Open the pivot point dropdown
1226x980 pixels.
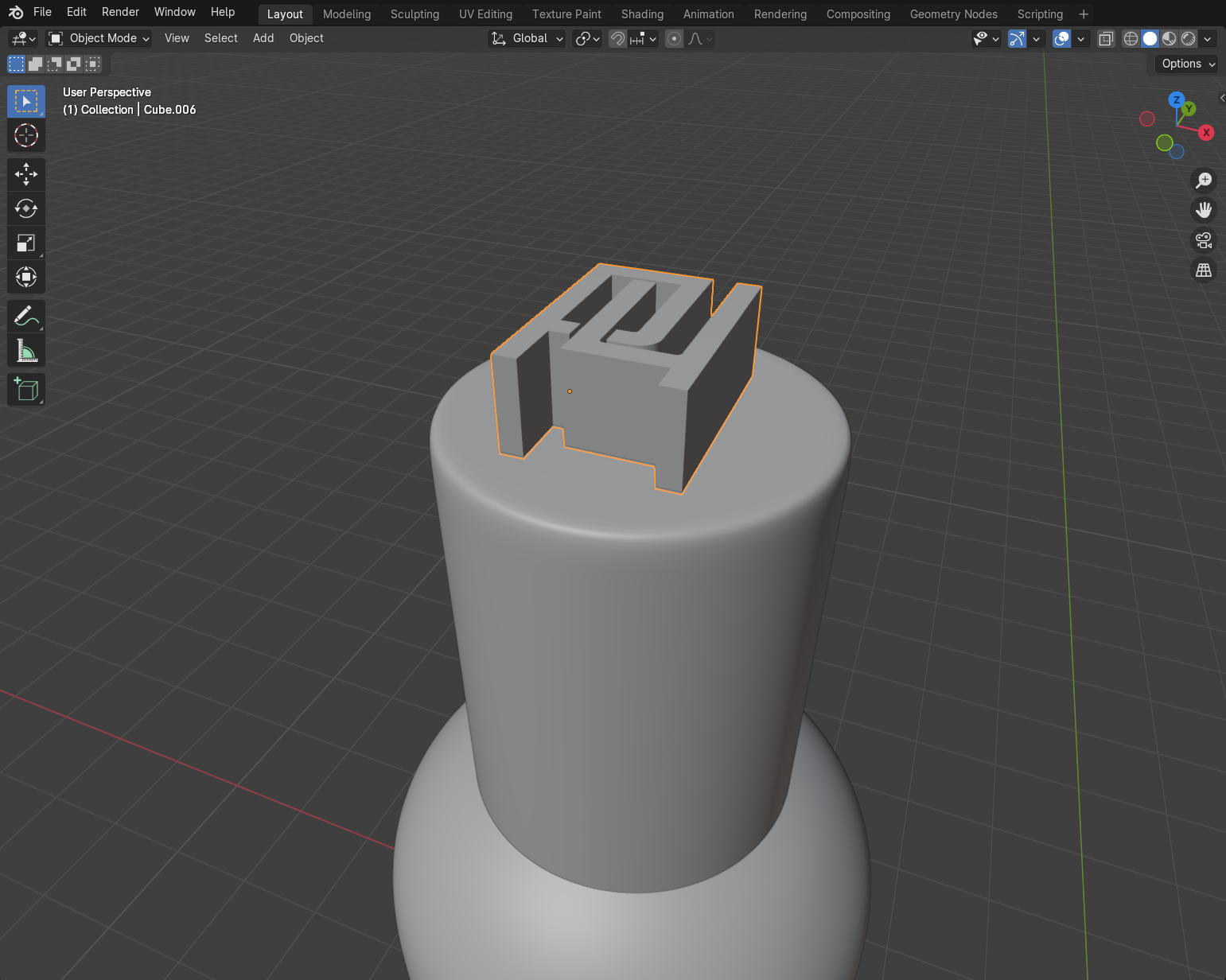(x=588, y=38)
